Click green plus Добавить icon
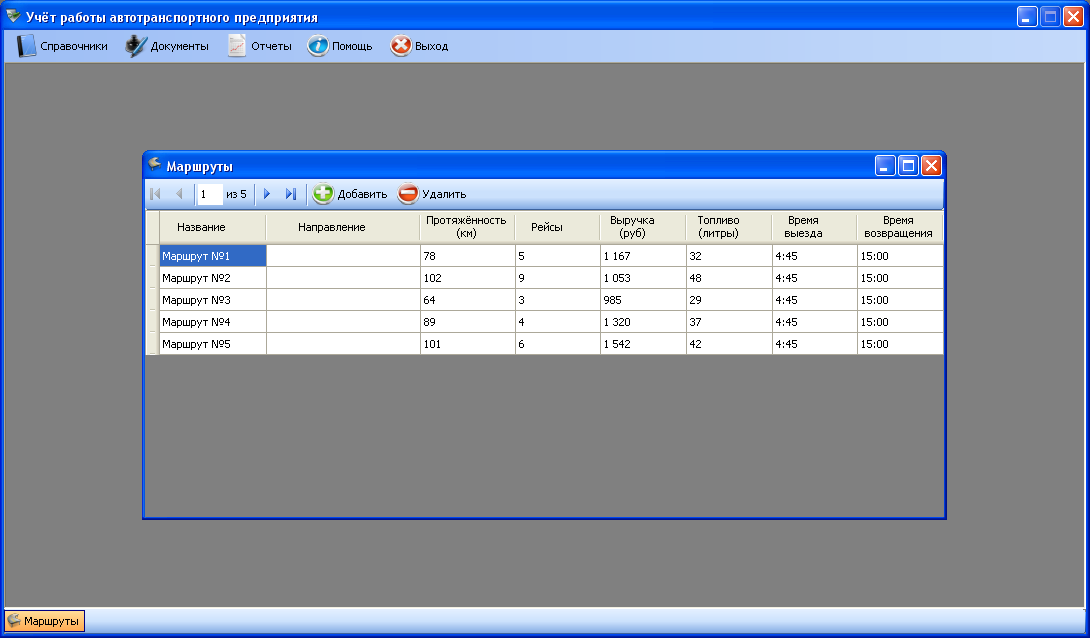 (x=323, y=194)
